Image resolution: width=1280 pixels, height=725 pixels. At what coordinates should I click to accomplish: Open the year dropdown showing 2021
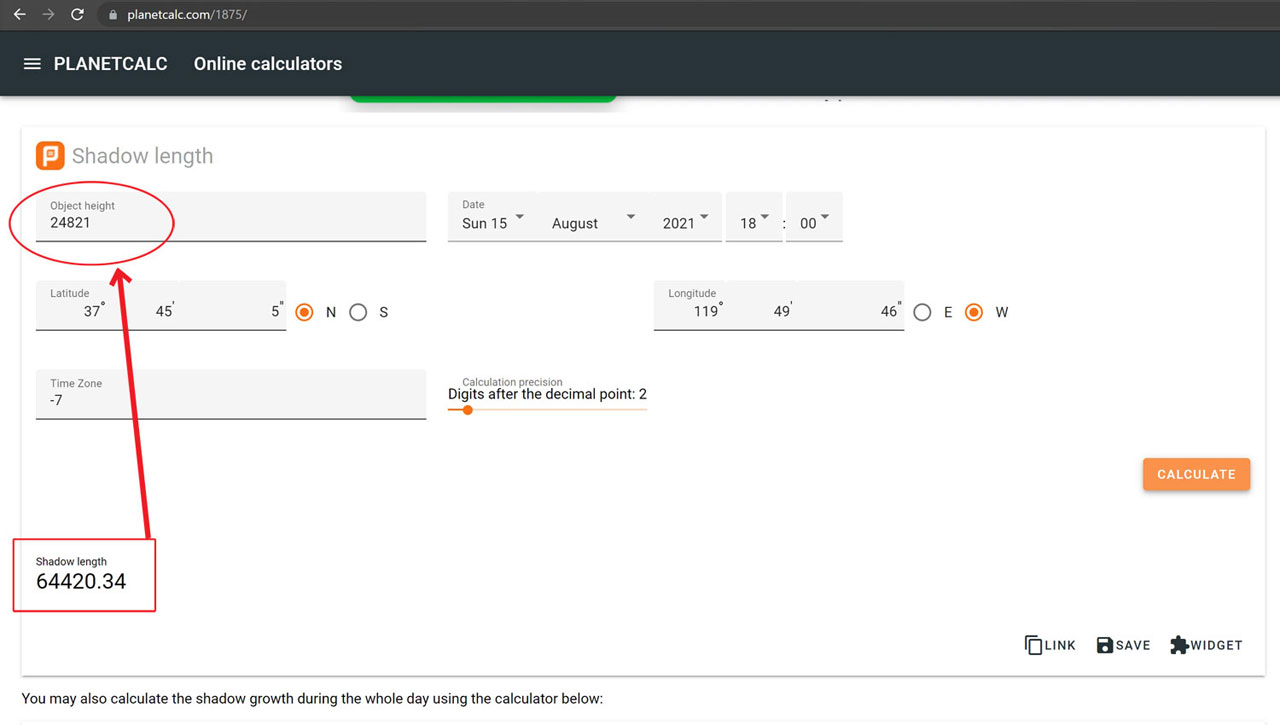(x=685, y=222)
